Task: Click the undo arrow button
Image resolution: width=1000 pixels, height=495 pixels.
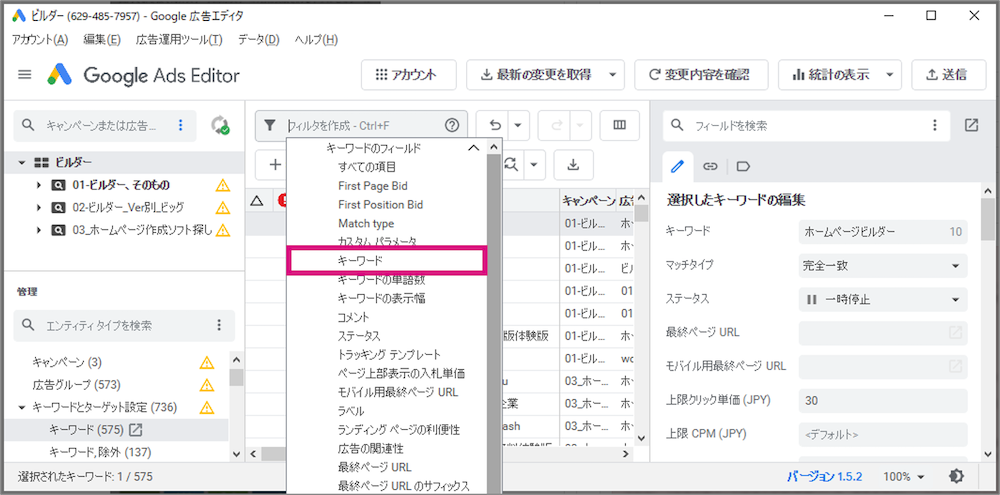Action: click(x=494, y=126)
